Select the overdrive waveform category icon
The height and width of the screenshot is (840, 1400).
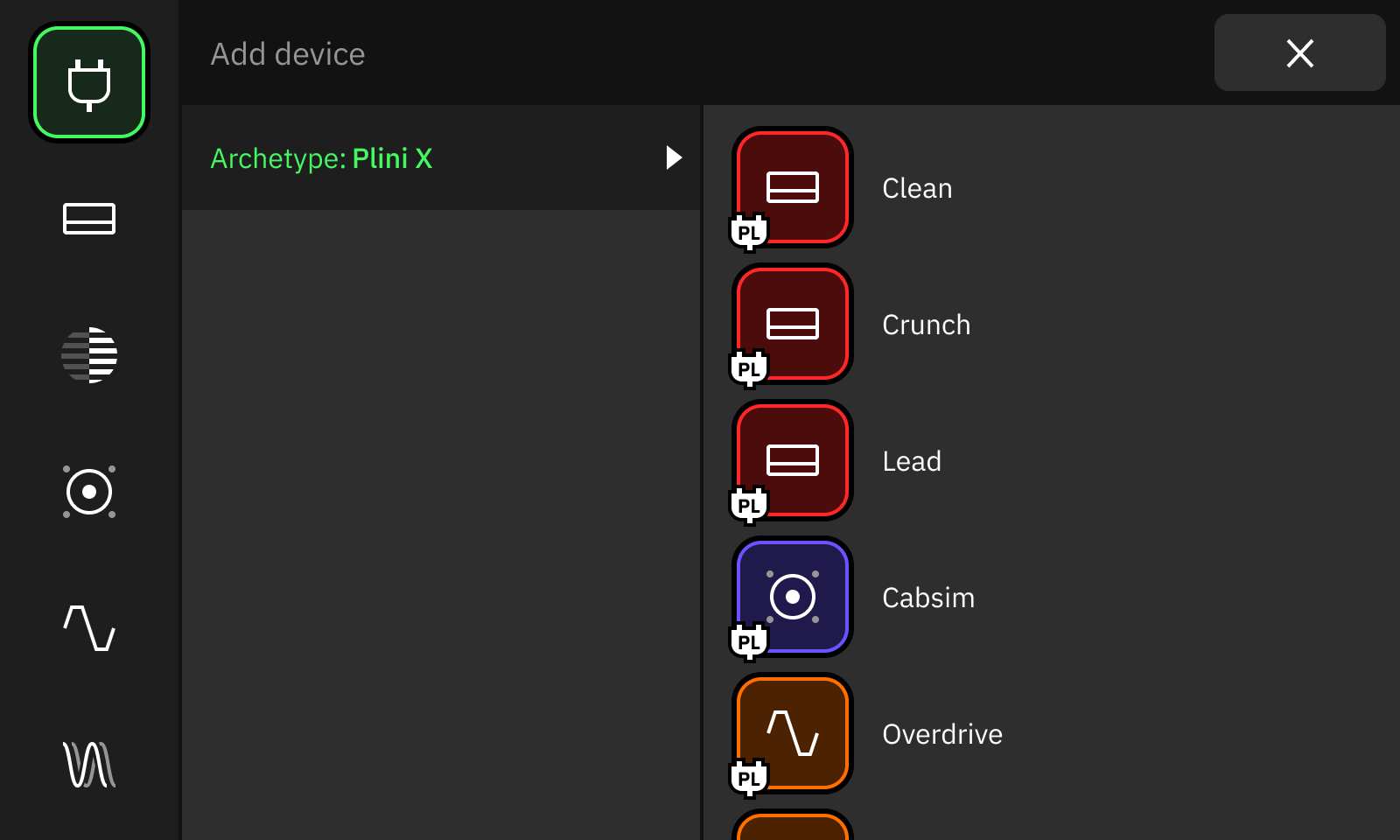point(88,628)
